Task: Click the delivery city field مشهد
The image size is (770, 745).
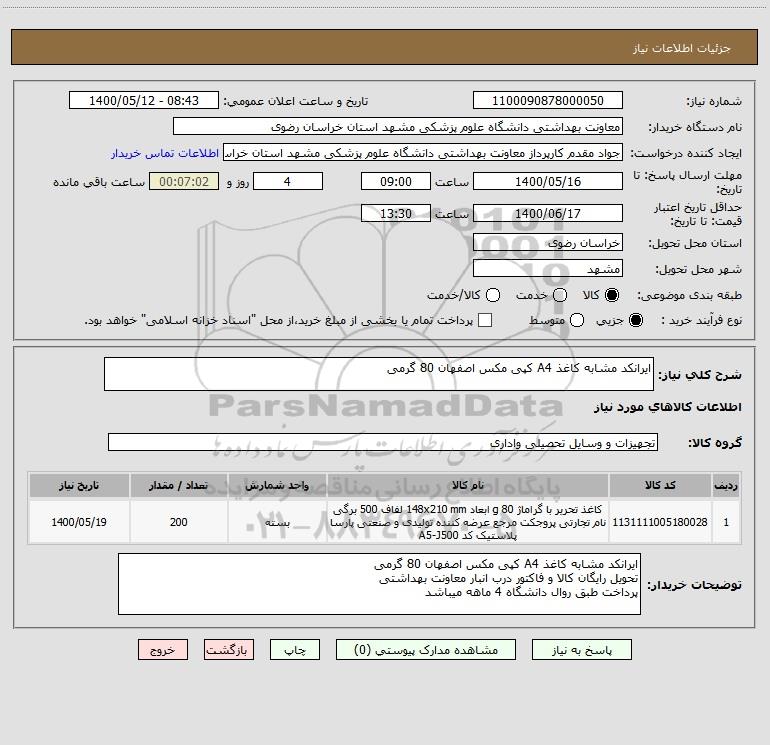Action: pyautogui.click(x=548, y=269)
